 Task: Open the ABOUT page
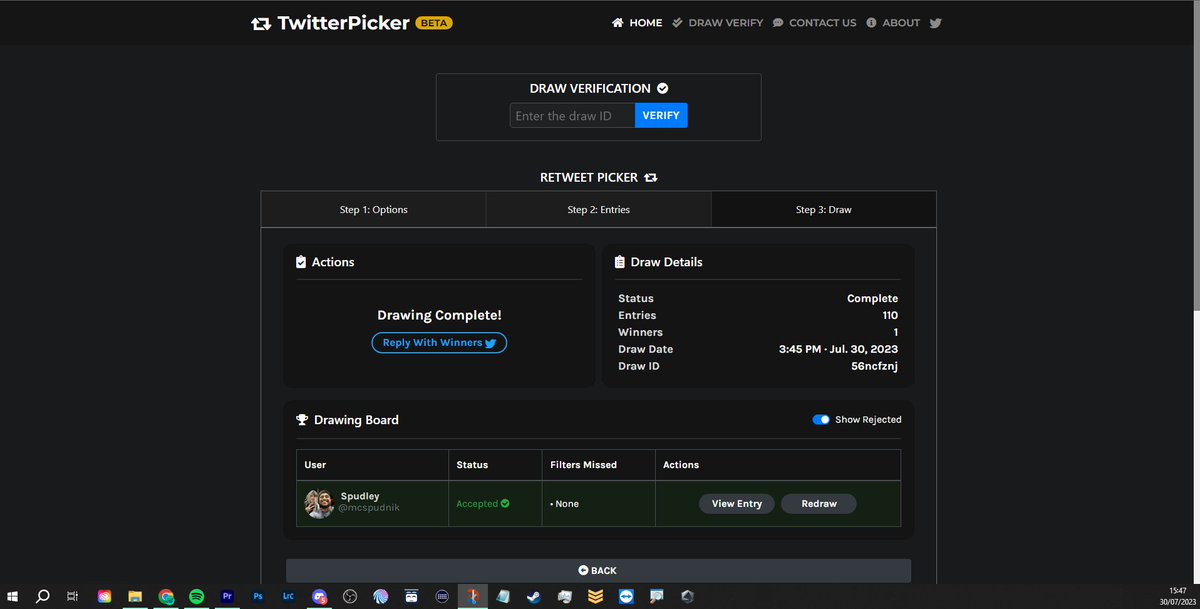(x=893, y=22)
